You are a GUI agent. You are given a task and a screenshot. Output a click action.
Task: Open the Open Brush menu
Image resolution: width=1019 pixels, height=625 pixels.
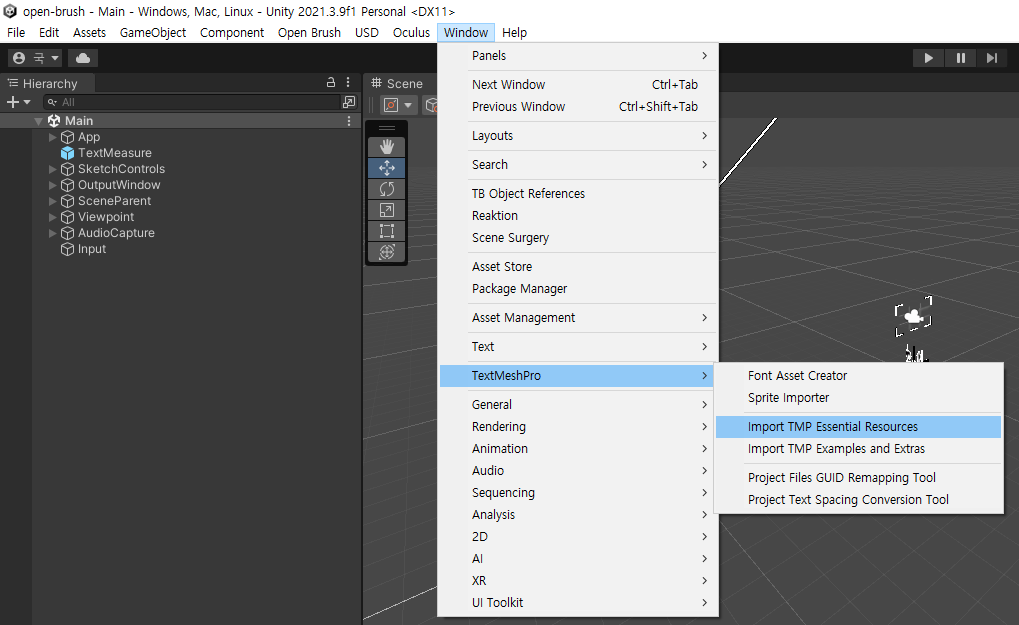click(309, 32)
